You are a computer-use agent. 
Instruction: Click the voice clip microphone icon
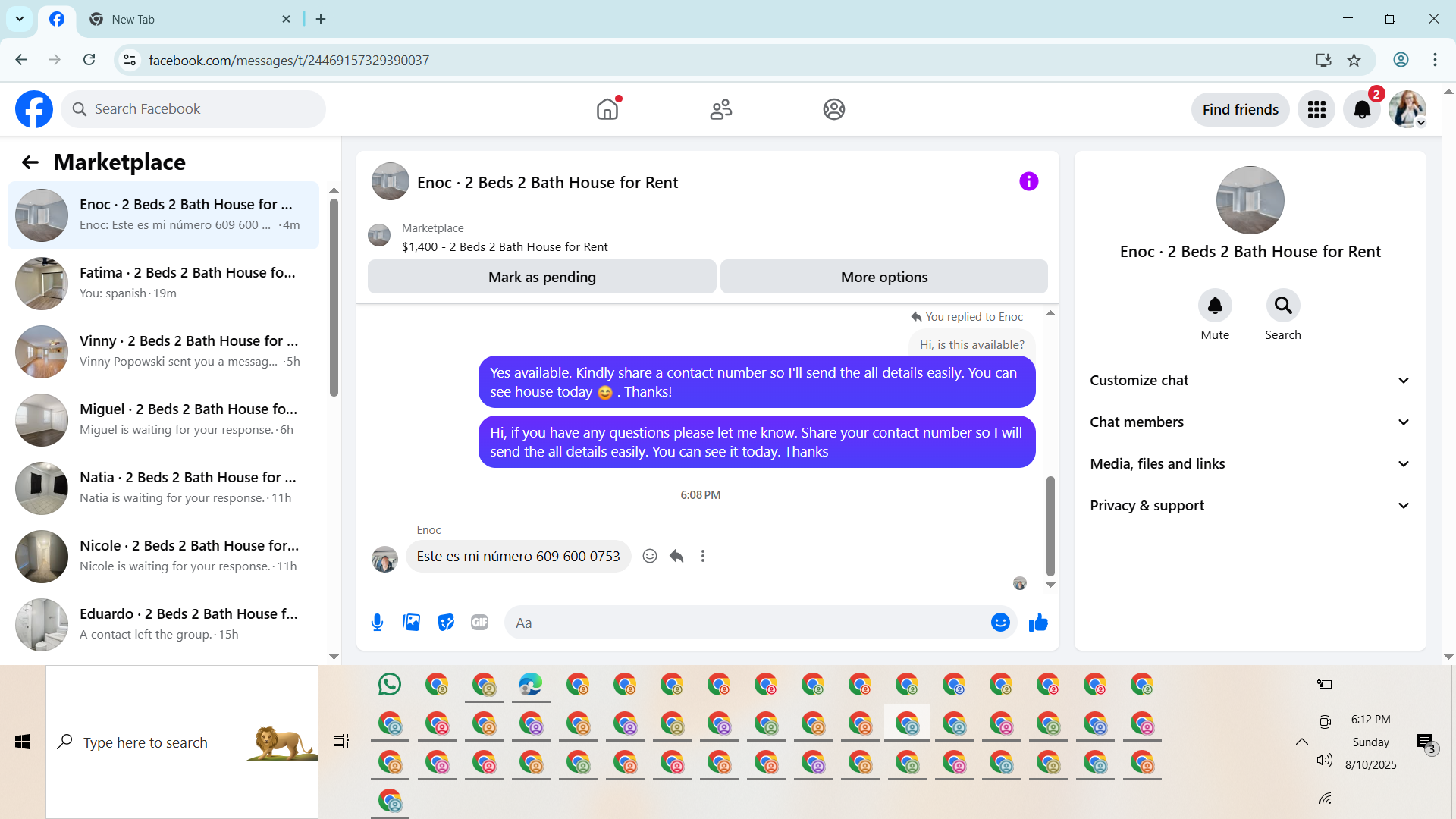pos(377,623)
